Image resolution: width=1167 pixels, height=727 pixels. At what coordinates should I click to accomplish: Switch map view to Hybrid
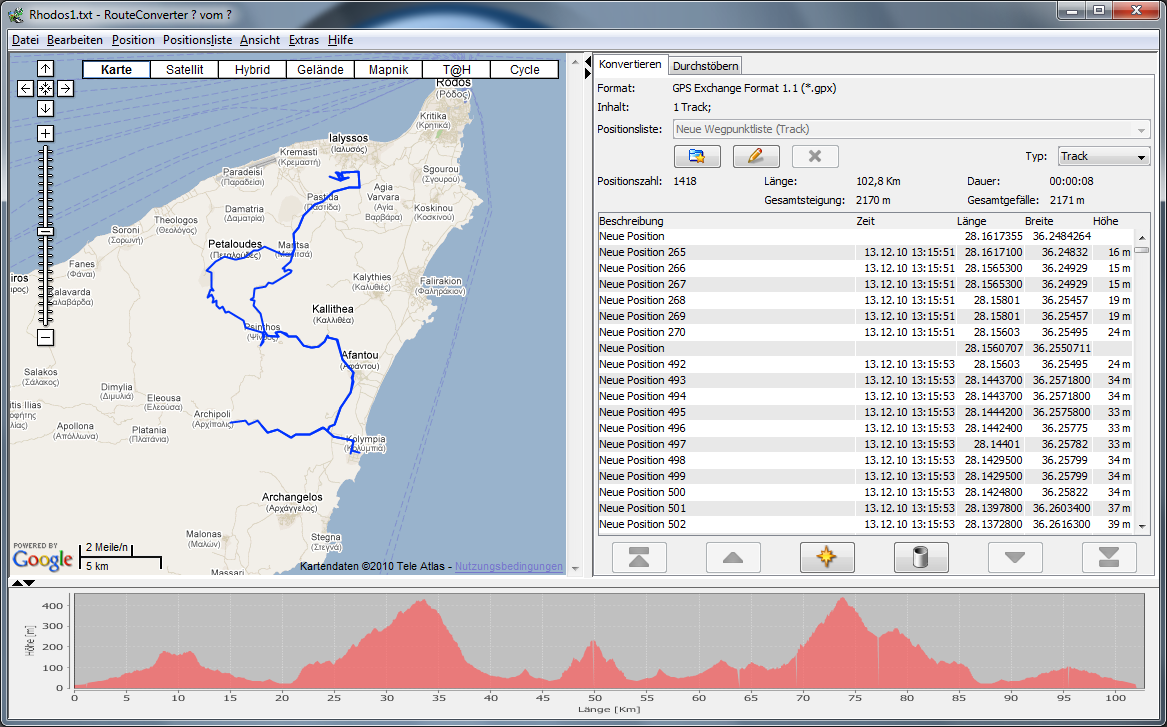point(252,70)
